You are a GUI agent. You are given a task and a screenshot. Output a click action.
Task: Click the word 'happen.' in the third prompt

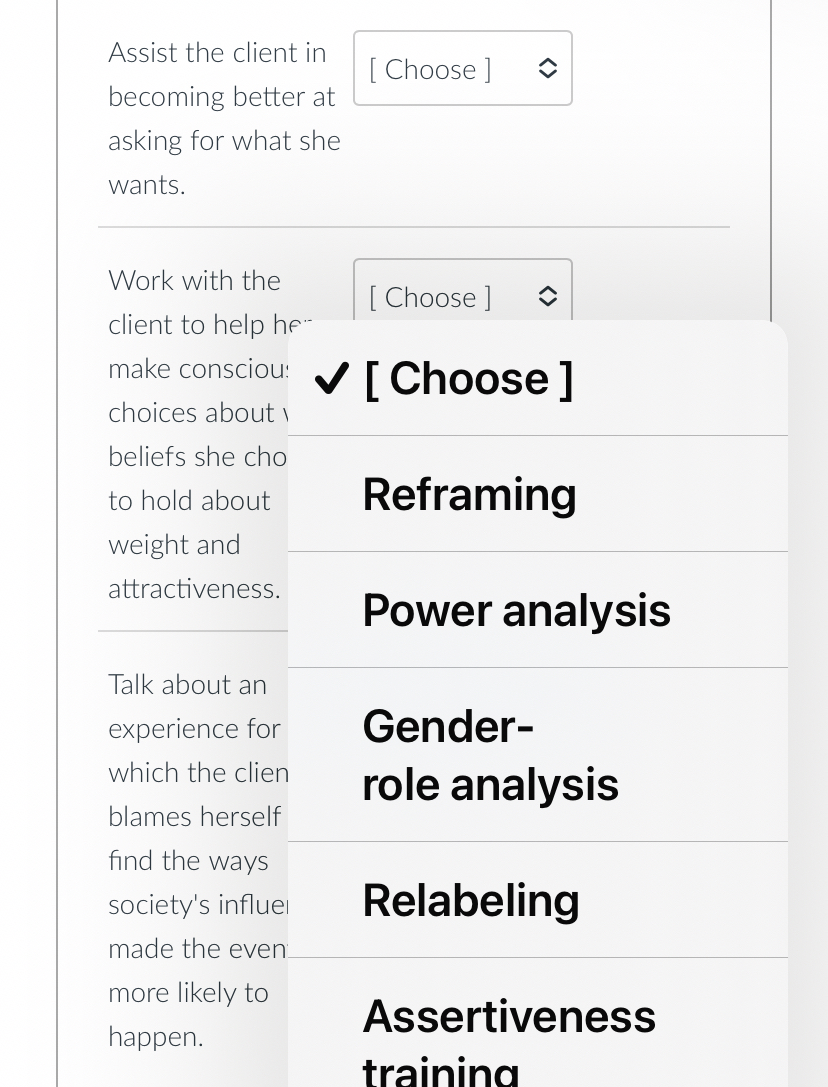[x=155, y=1037]
